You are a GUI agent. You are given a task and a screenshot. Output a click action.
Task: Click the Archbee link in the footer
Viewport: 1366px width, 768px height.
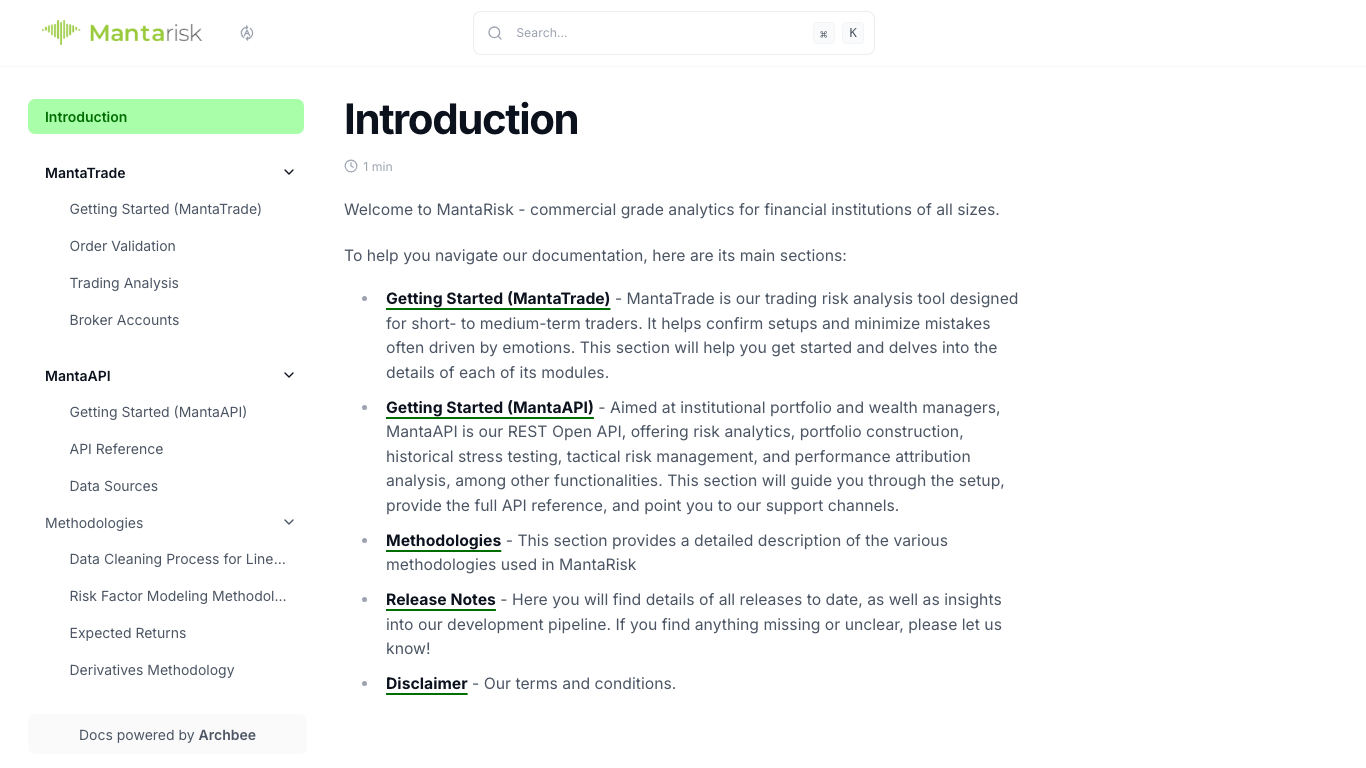[x=227, y=734]
